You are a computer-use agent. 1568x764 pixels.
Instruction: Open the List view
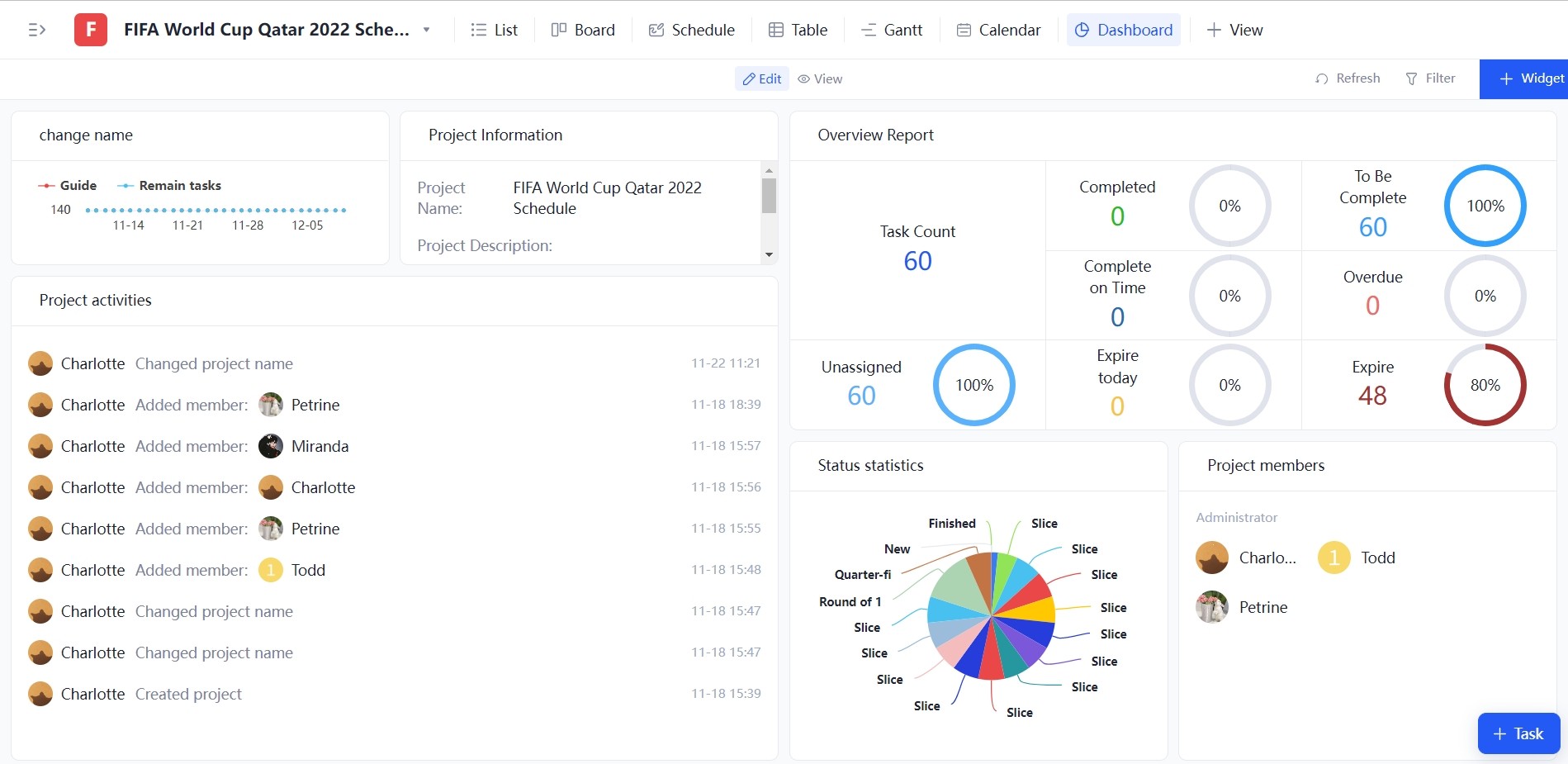[x=494, y=30]
